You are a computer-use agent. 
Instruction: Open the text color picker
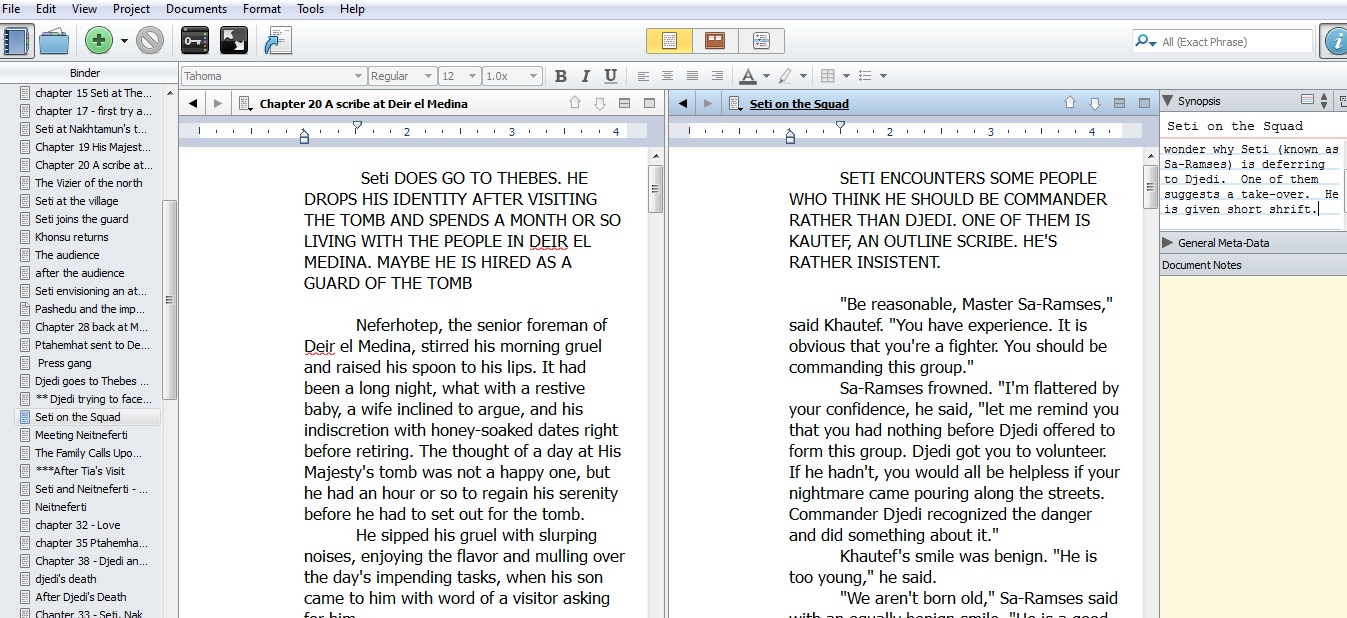748,76
